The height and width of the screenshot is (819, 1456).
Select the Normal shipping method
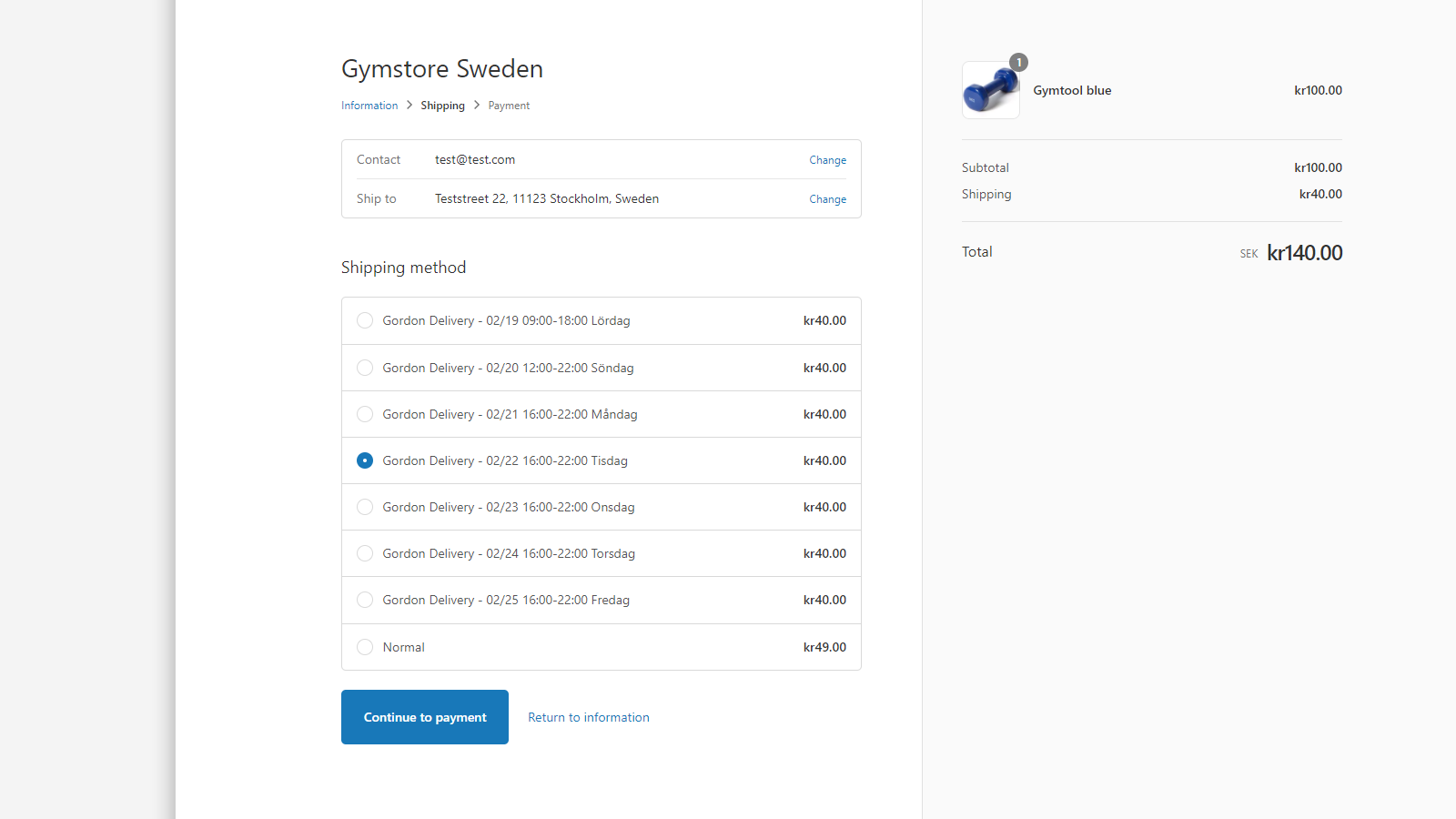pos(365,647)
